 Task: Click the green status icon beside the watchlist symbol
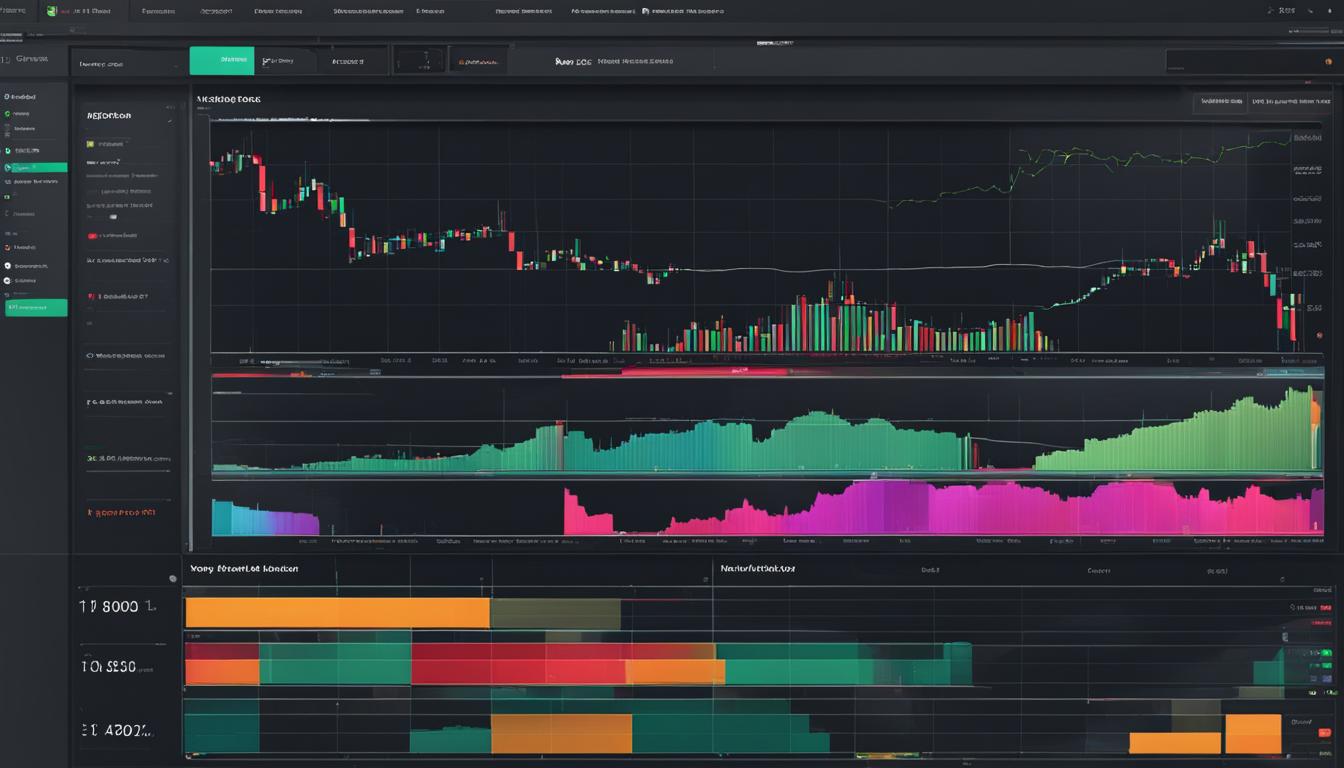click(92, 141)
